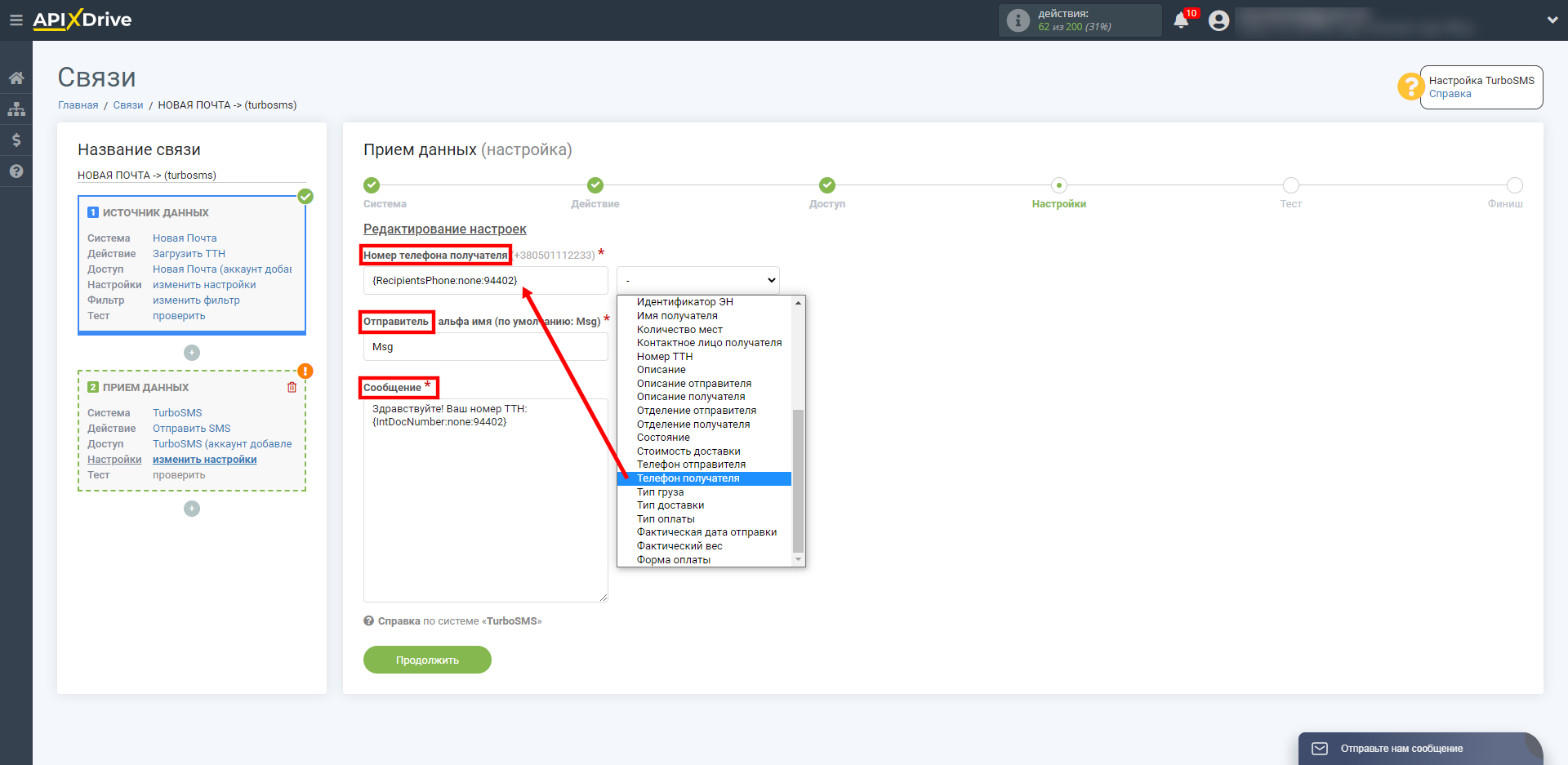The width and height of the screenshot is (1568, 765).
Task: Click the orange warning icon on receive block
Action: point(305,371)
